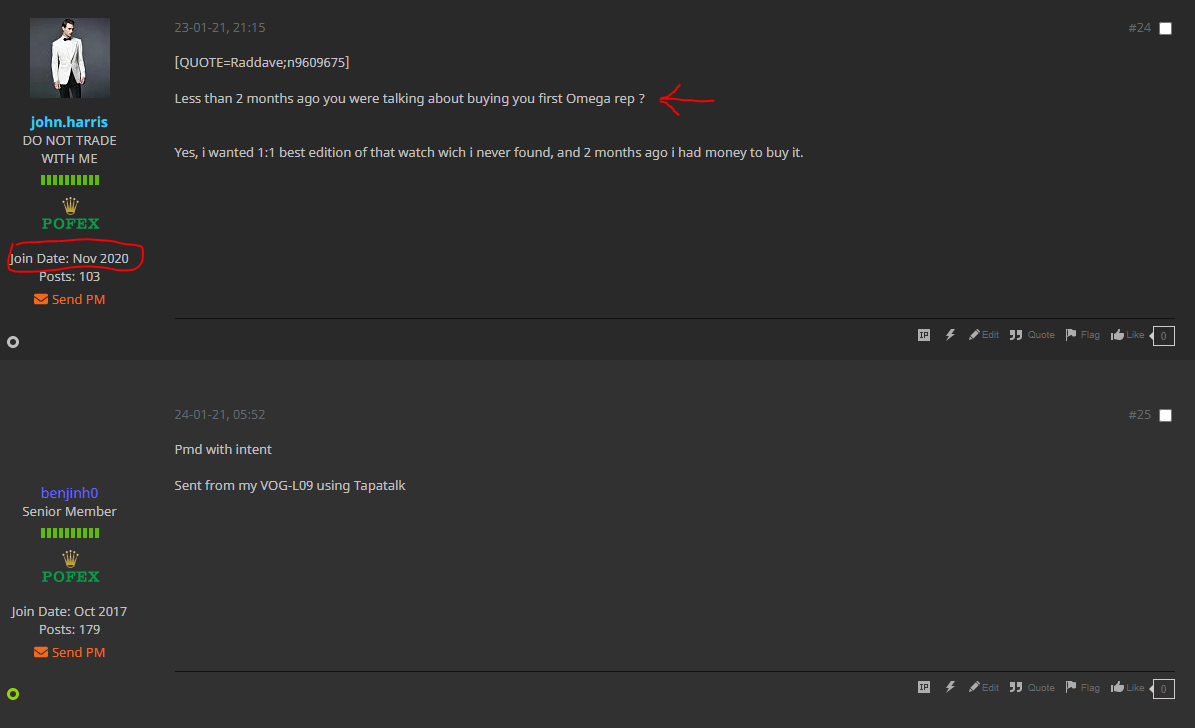Image resolution: width=1195 pixels, height=728 pixels.
Task: Click the IP icon under post #24
Action: click(924, 335)
